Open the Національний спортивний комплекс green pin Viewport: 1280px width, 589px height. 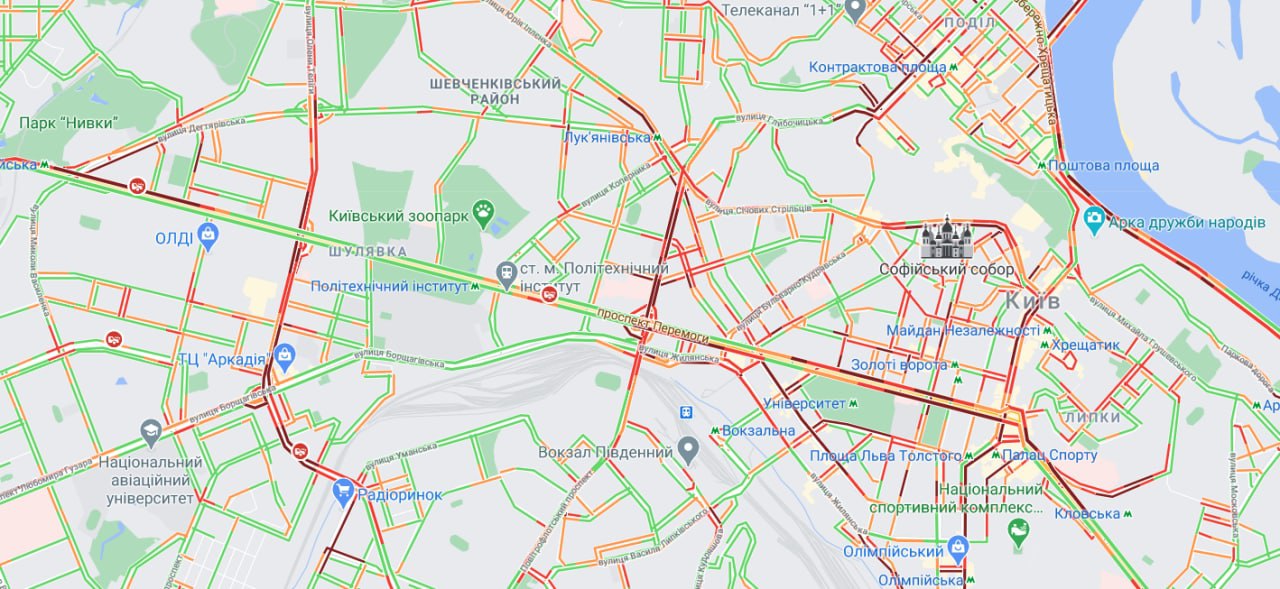click(x=1019, y=534)
